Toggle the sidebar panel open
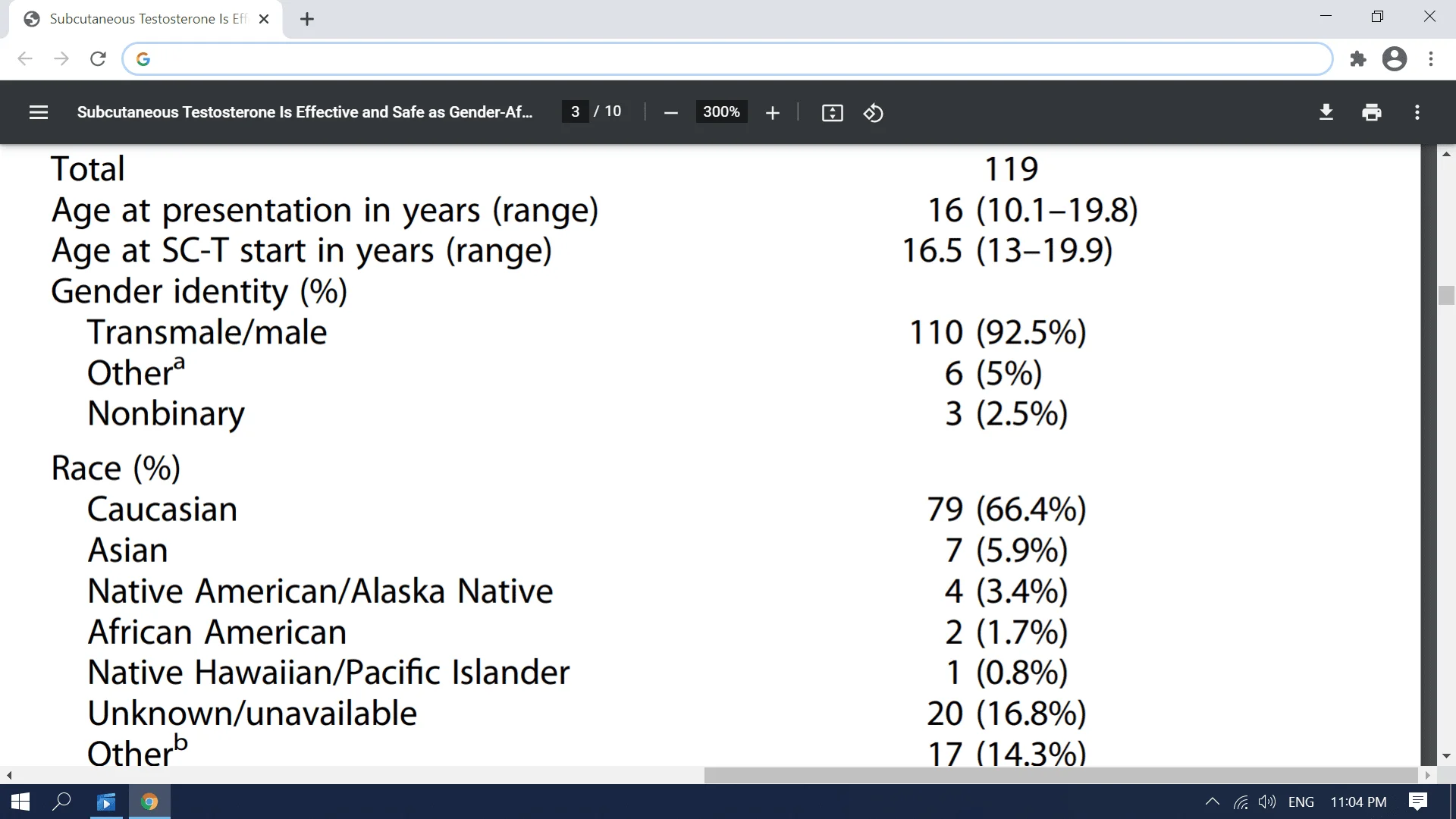The height and width of the screenshot is (819, 1456). click(38, 111)
